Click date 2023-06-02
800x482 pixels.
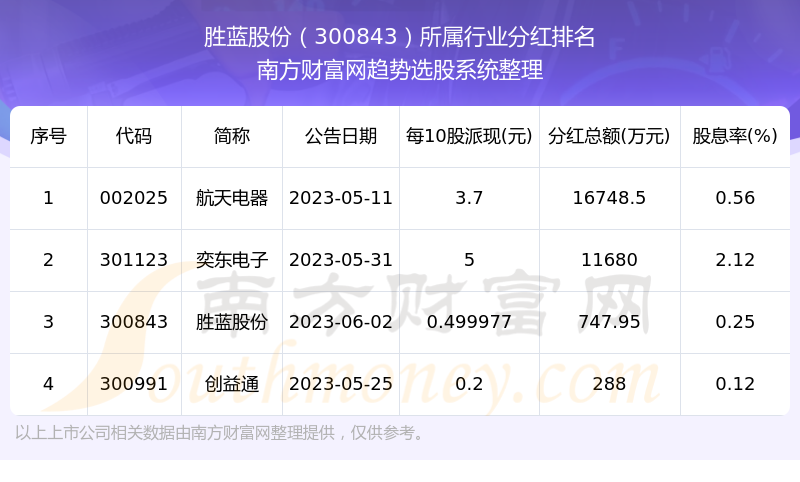tap(341, 322)
